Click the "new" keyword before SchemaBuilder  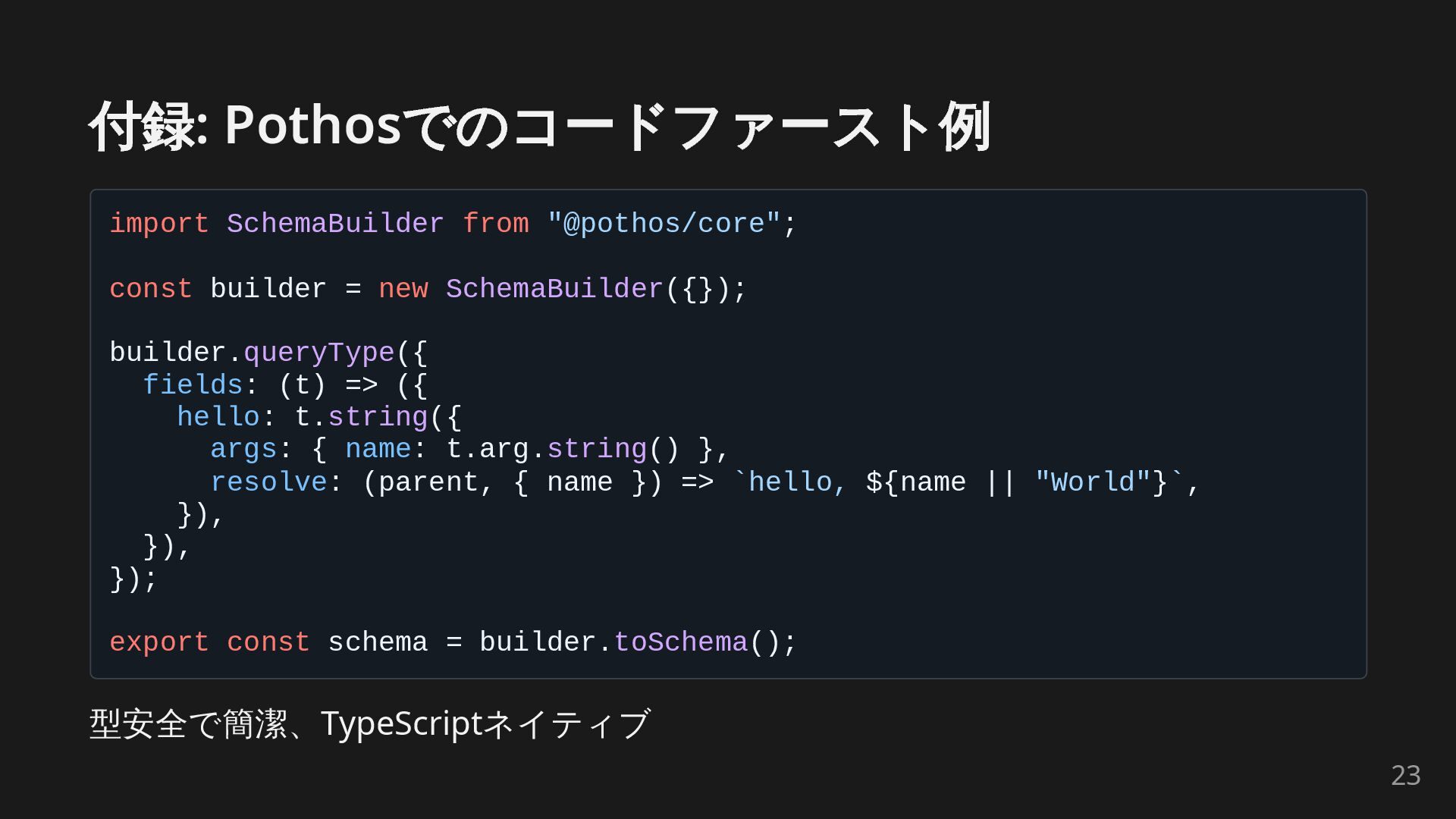(x=403, y=289)
